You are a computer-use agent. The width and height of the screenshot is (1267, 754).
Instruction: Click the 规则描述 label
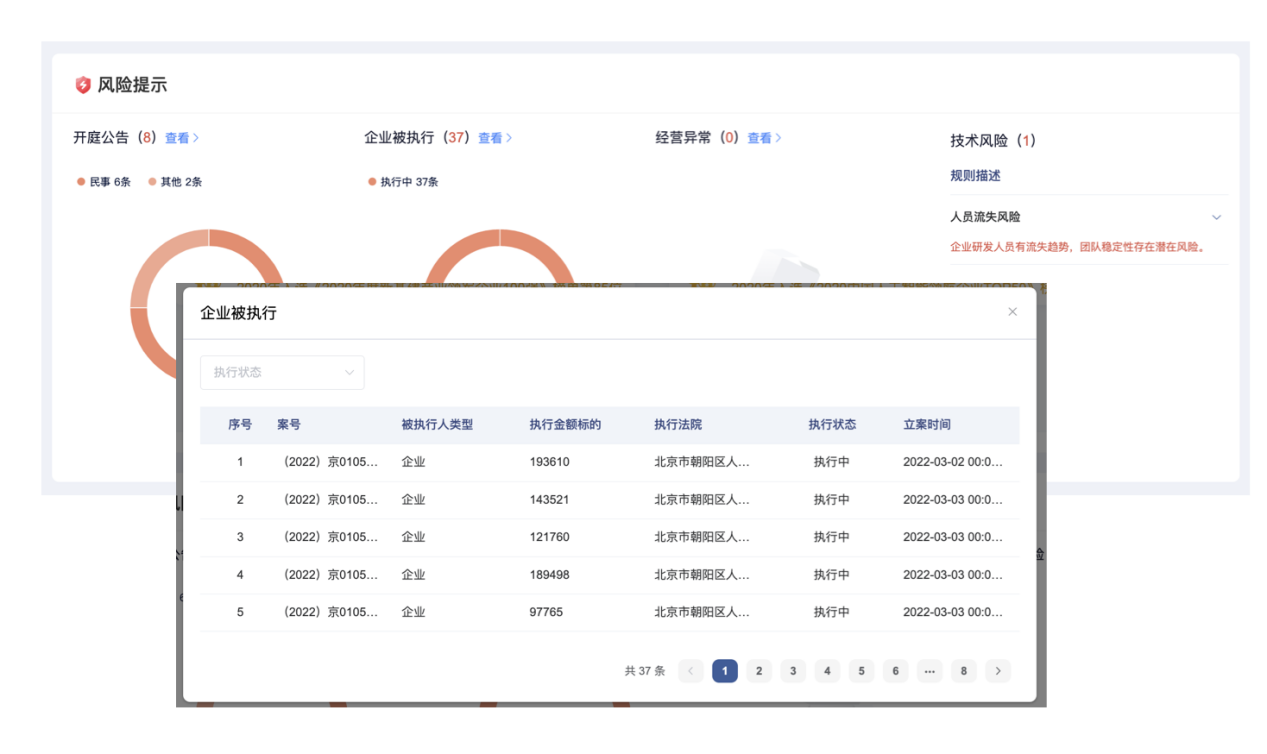click(975, 176)
